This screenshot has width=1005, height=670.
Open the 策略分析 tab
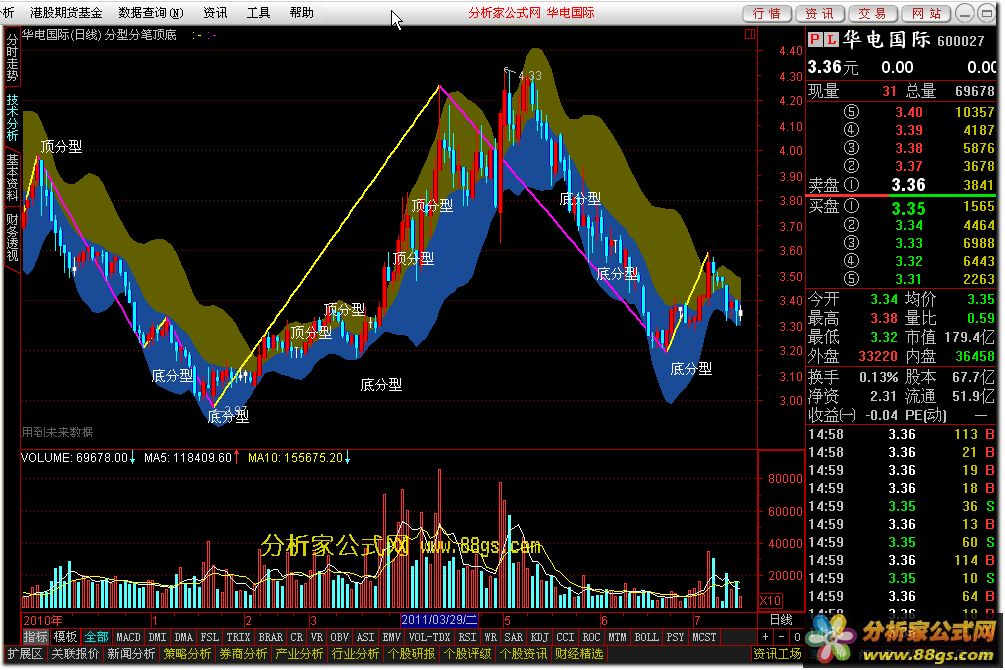point(187,653)
